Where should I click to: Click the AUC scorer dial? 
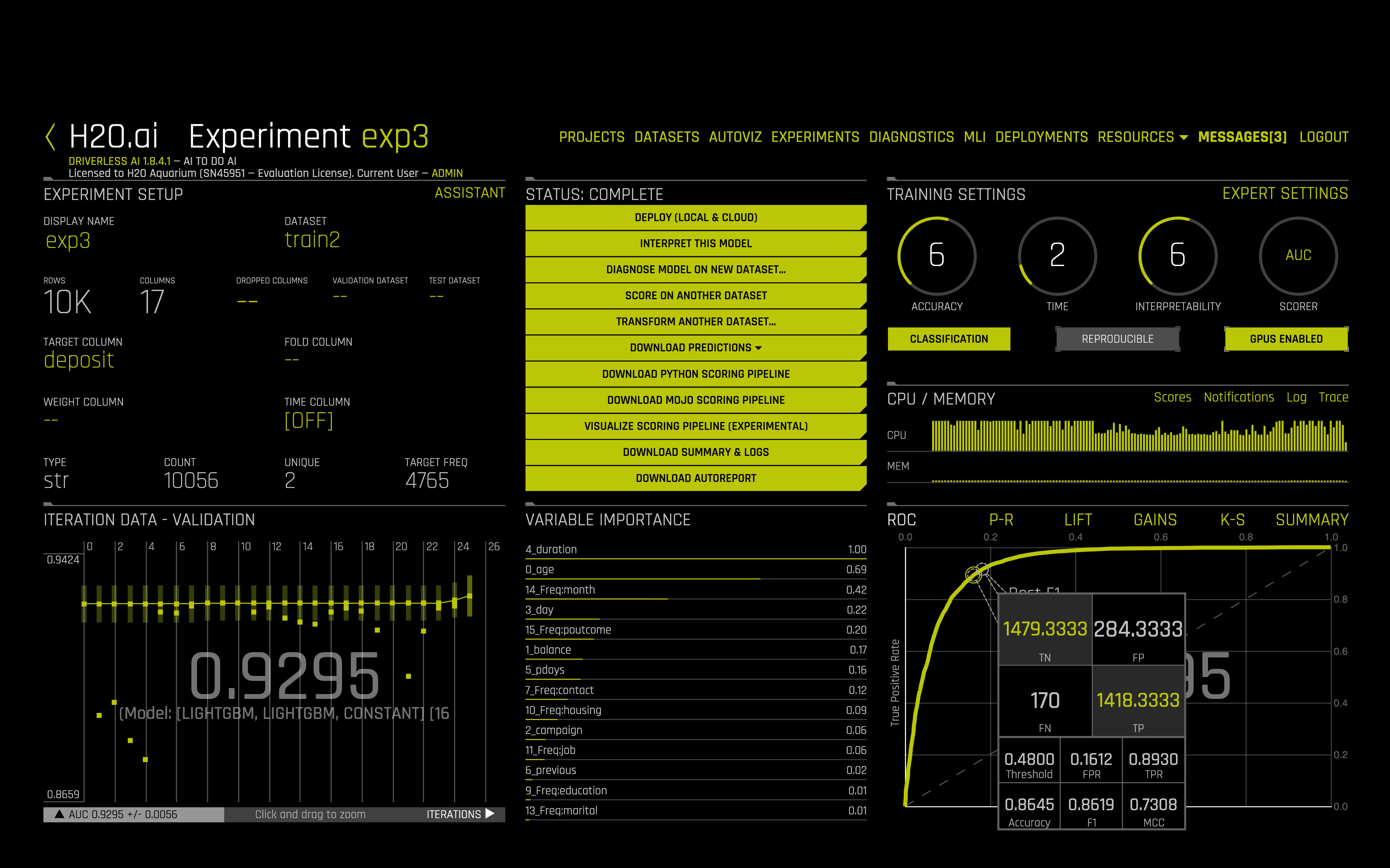pyautogui.click(x=1298, y=255)
